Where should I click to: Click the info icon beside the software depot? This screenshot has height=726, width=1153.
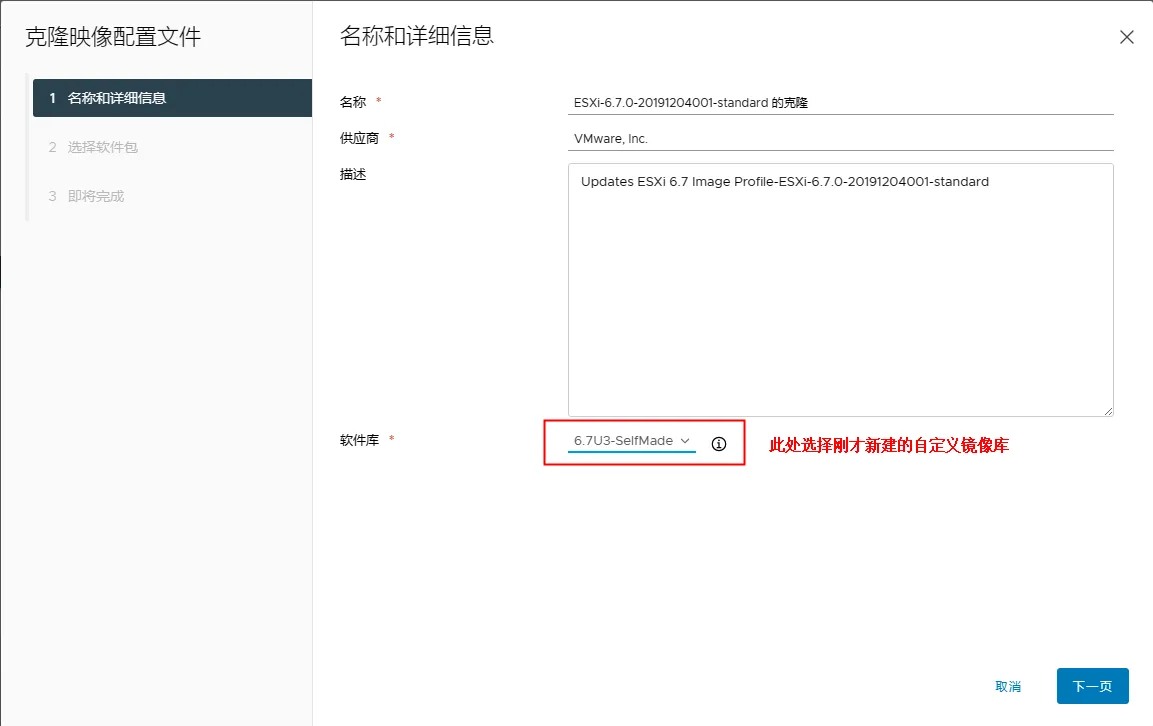coord(718,443)
